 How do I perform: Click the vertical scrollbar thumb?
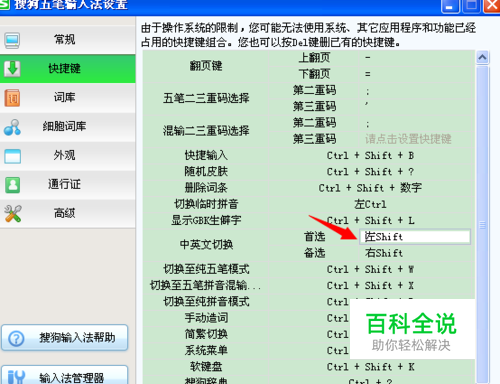482,225
